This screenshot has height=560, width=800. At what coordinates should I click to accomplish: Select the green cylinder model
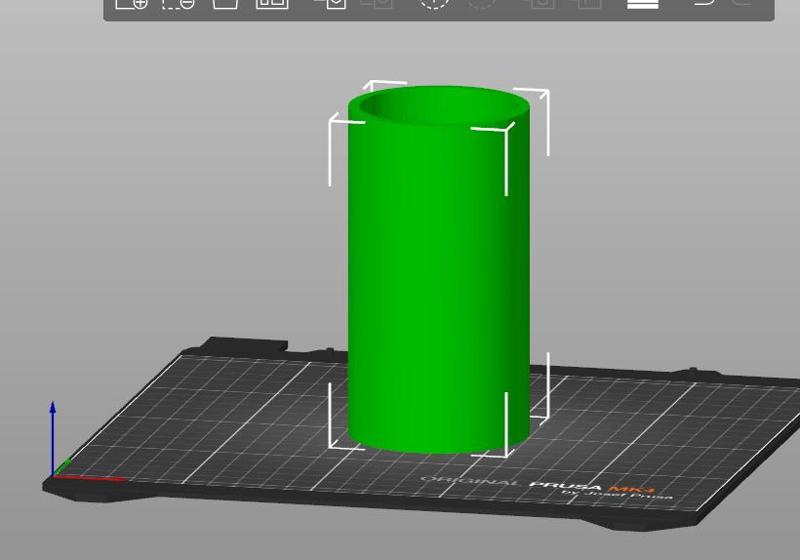[x=439, y=269]
